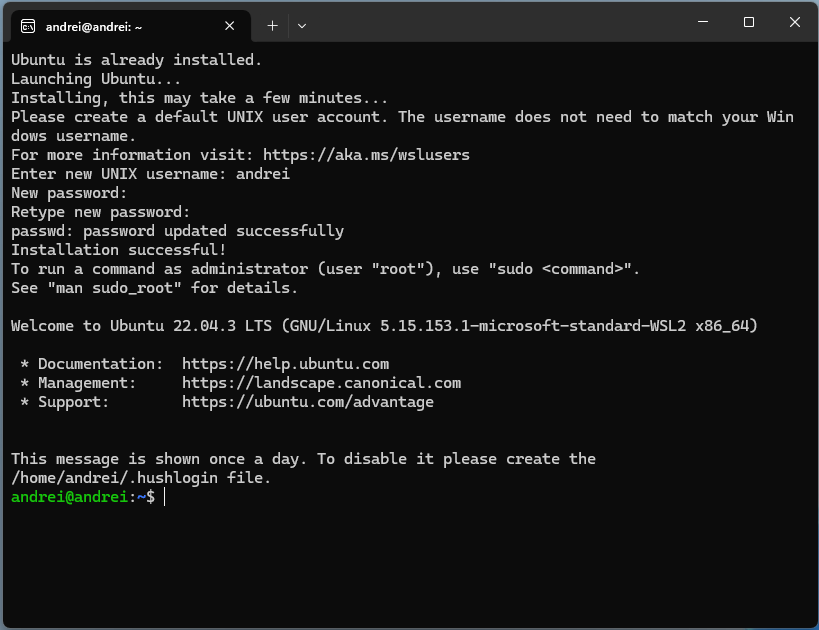819x630 pixels.
Task: Click the Welcome to Ubuntu 22.04.3 line
Action: click(x=384, y=326)
